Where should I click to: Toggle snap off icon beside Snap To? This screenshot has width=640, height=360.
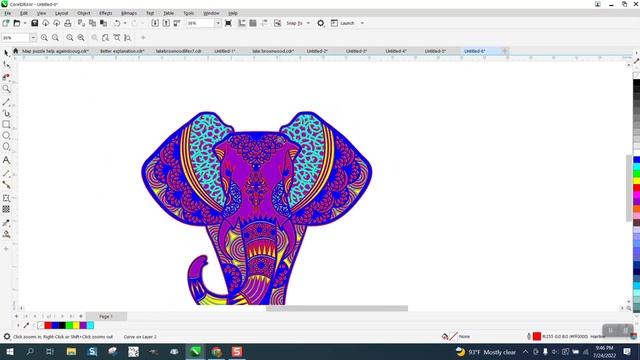pos(278,23)
